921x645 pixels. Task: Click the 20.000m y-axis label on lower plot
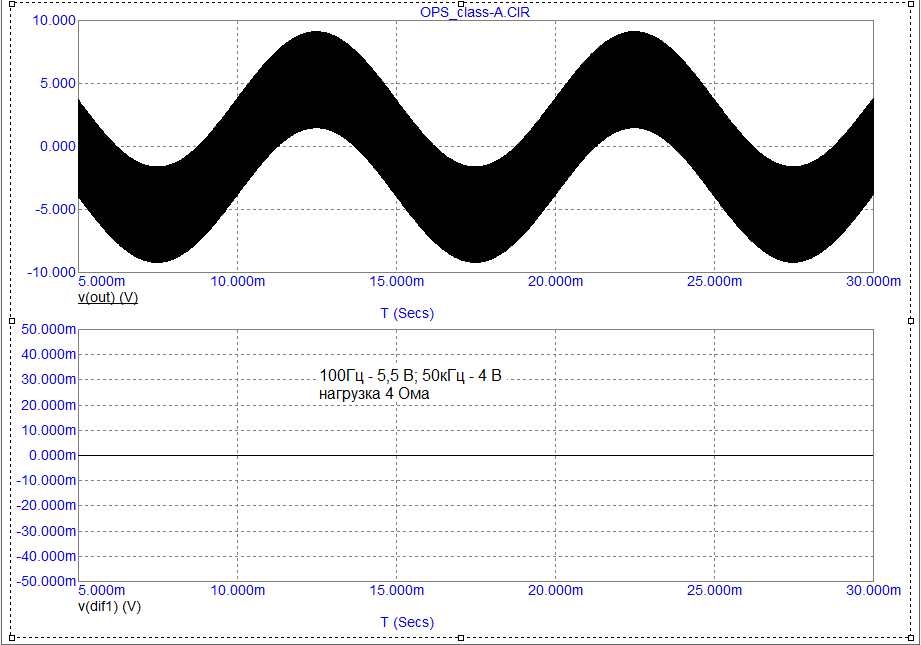click(x=49, y=405)
